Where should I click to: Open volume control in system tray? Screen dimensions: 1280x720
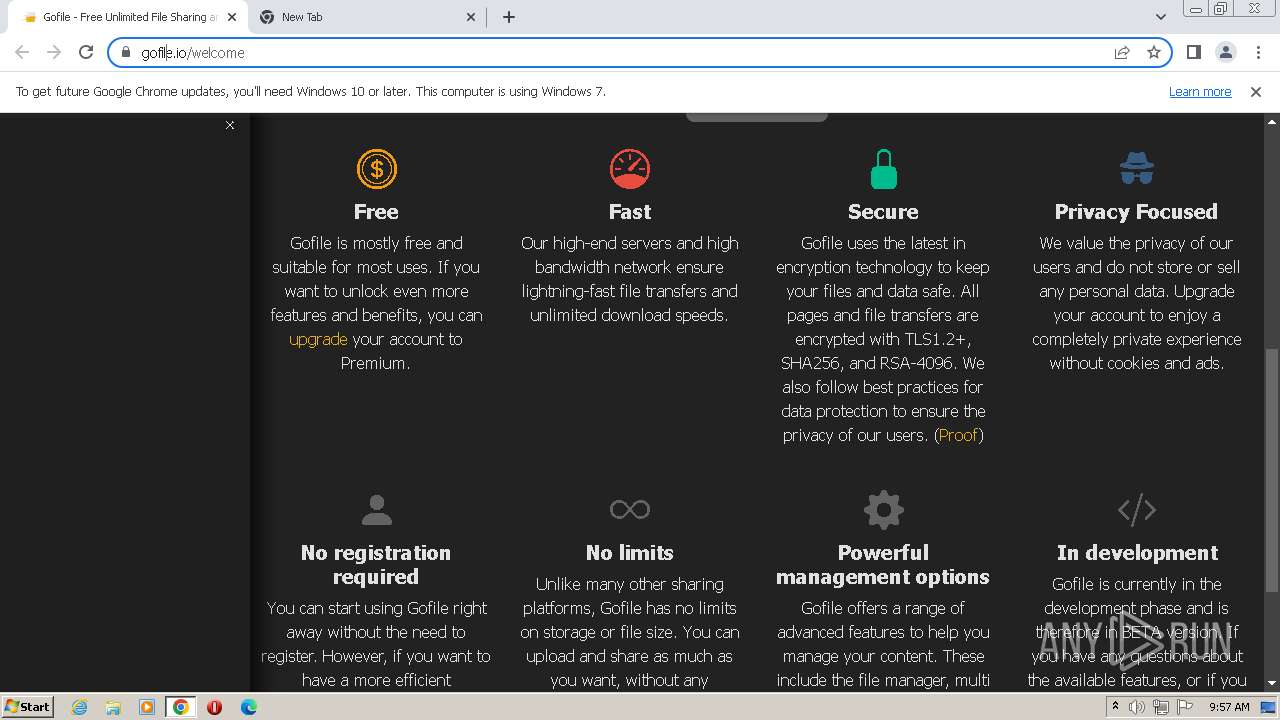tap(1137, 707)
